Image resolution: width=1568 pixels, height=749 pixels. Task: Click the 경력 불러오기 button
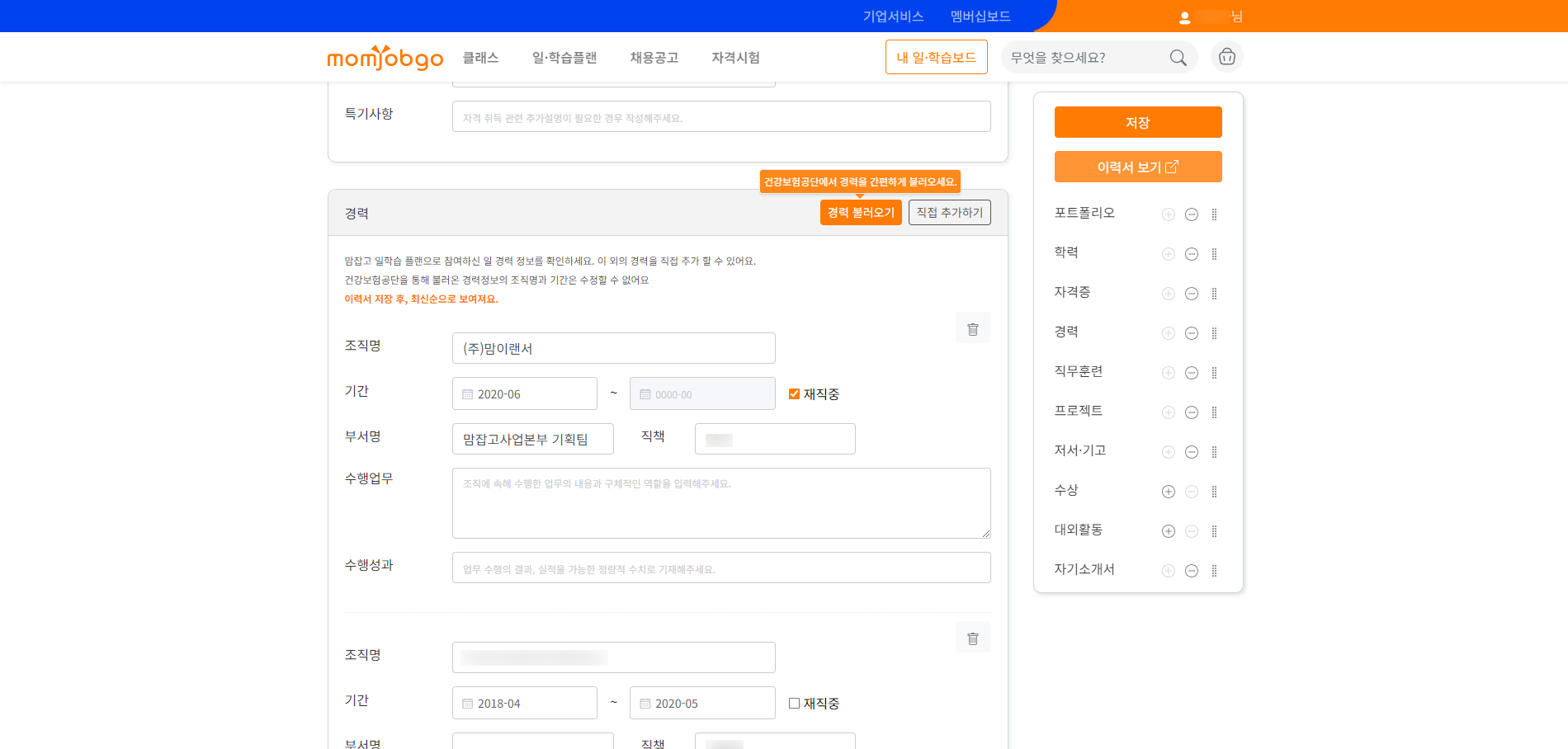pos(860,213)
